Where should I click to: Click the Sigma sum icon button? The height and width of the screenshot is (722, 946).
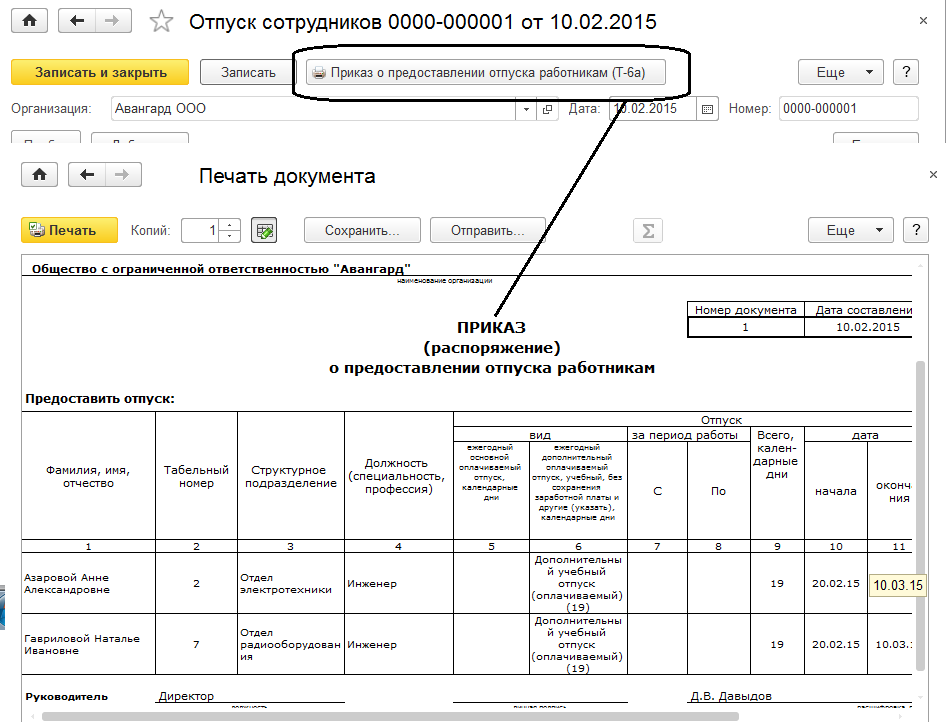pyautogui.click(x=648, y=230)
